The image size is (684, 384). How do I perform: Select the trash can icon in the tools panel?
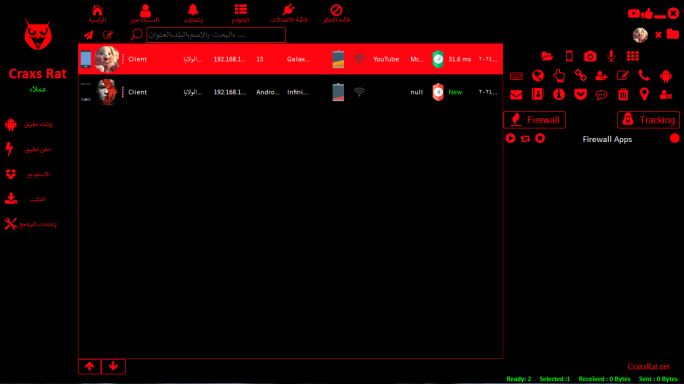click(x=623, y=94)
